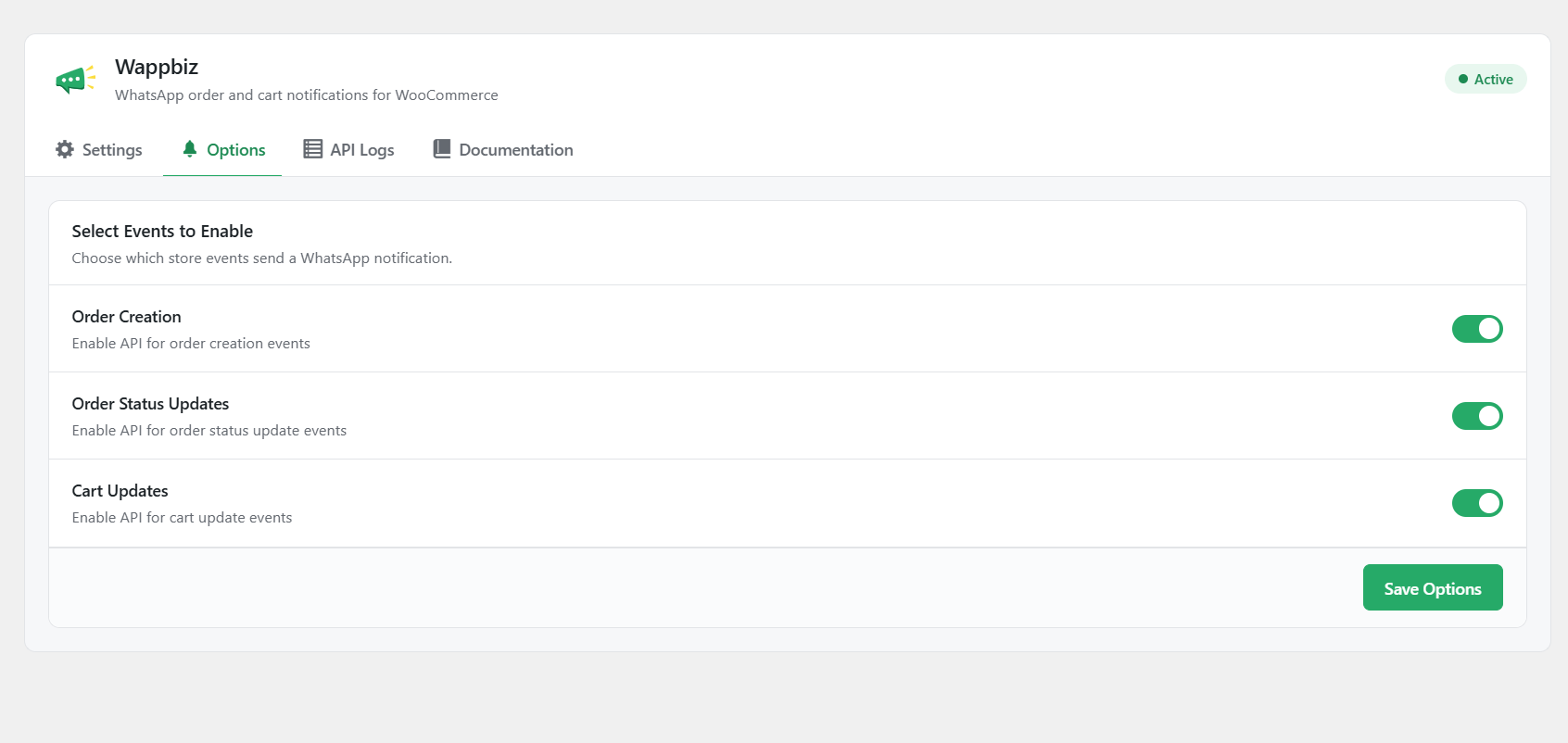Click the Active status badge
This screenshot has height=743, width=1568.
coord(1486,79)
